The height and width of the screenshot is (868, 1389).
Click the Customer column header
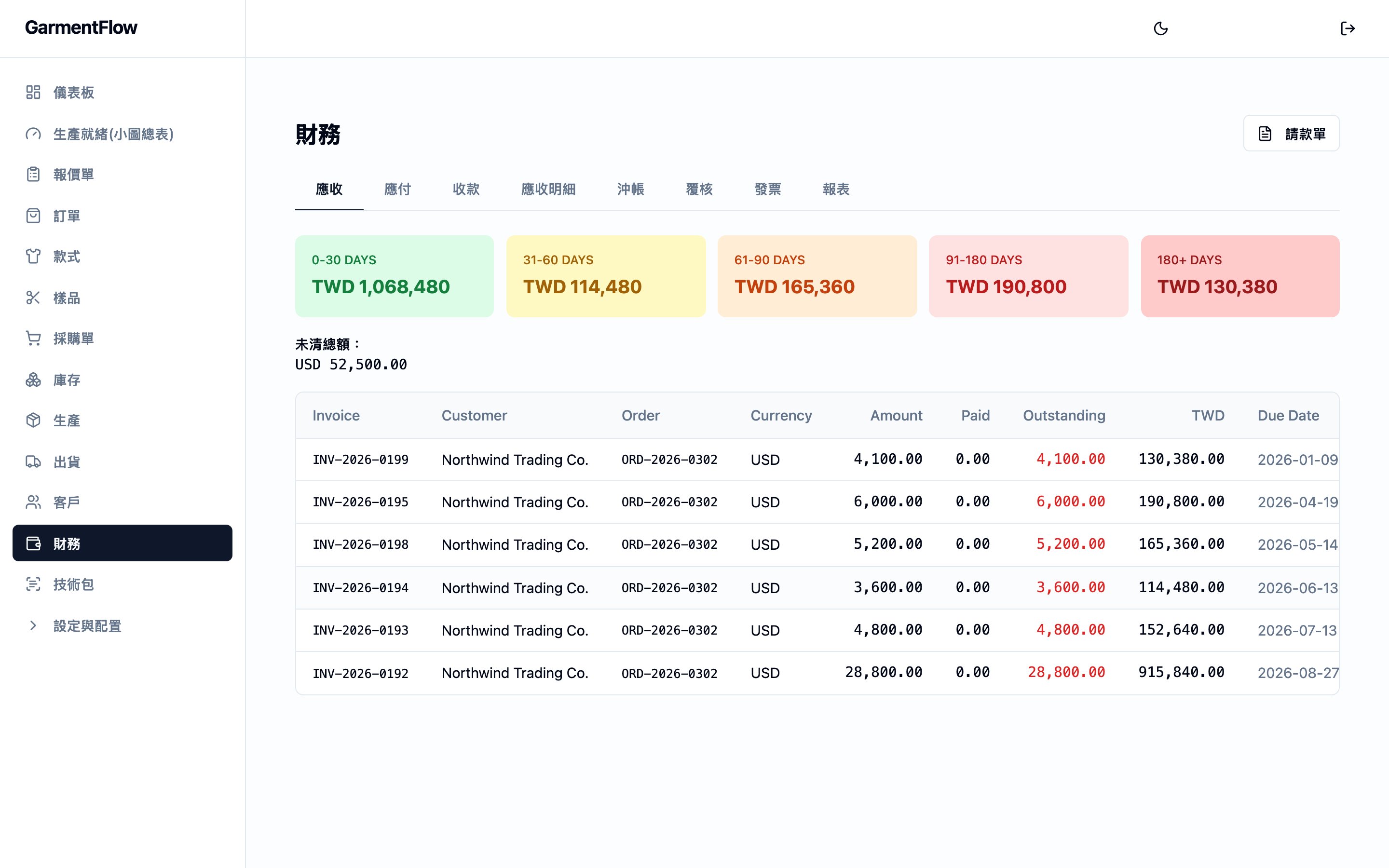coord(474,416)
